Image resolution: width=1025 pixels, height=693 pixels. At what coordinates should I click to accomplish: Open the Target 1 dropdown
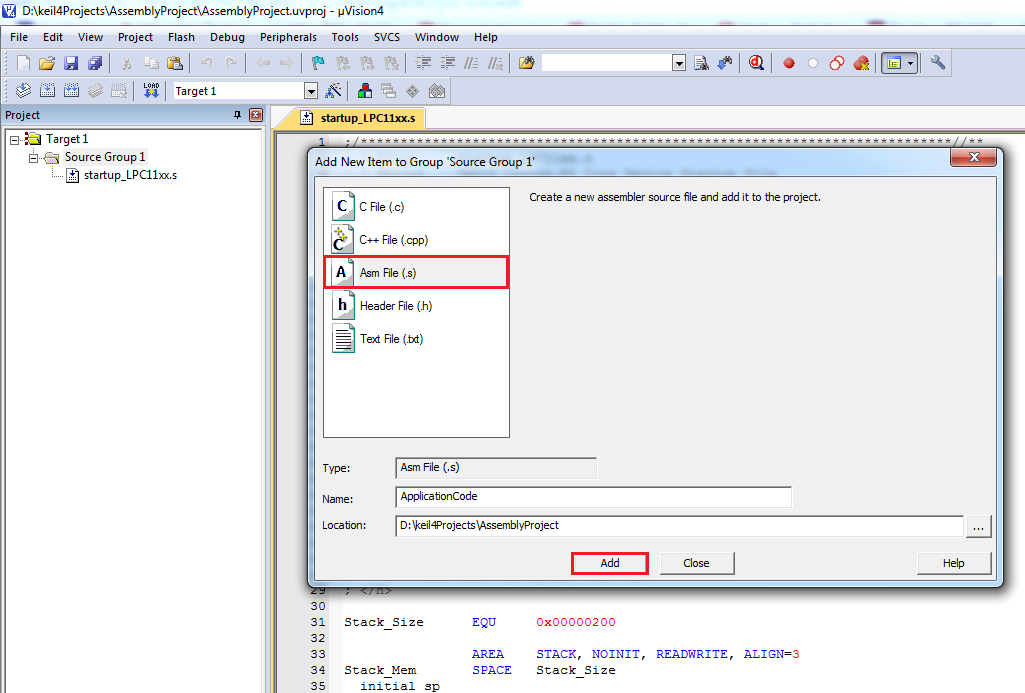(x=311, y=91)
